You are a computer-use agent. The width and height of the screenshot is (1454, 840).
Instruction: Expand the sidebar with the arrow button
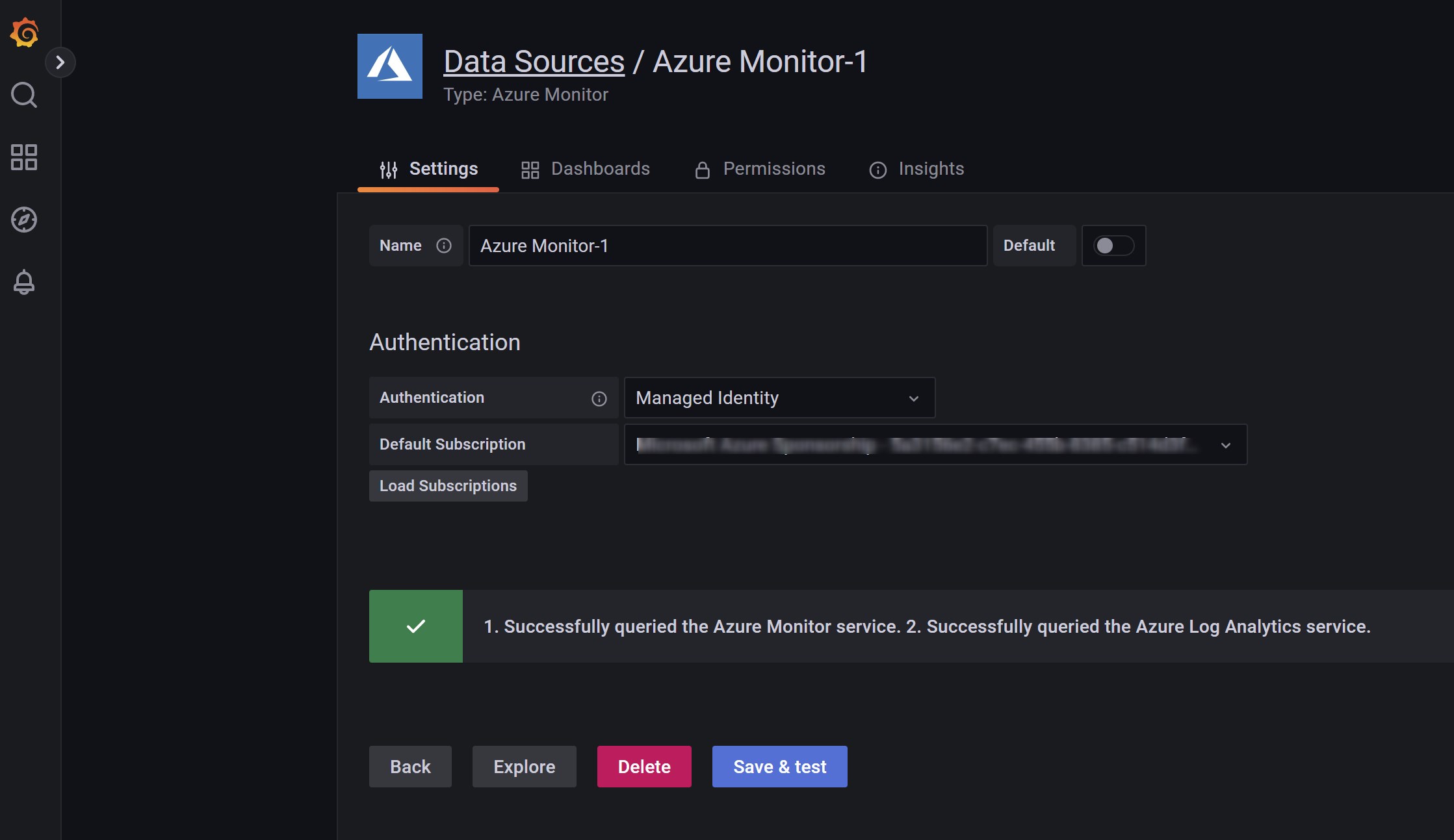click(x=60, y=62)
